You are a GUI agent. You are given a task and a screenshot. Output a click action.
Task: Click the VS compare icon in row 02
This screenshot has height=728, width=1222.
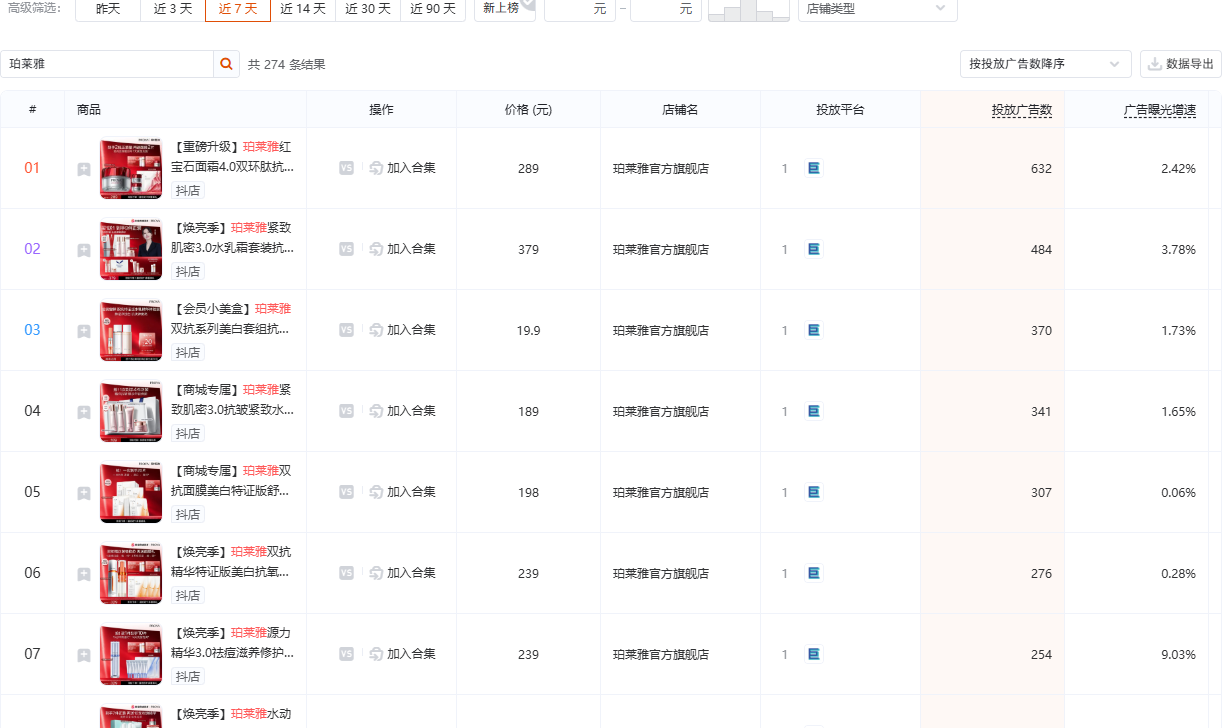[x=346, y=249]
